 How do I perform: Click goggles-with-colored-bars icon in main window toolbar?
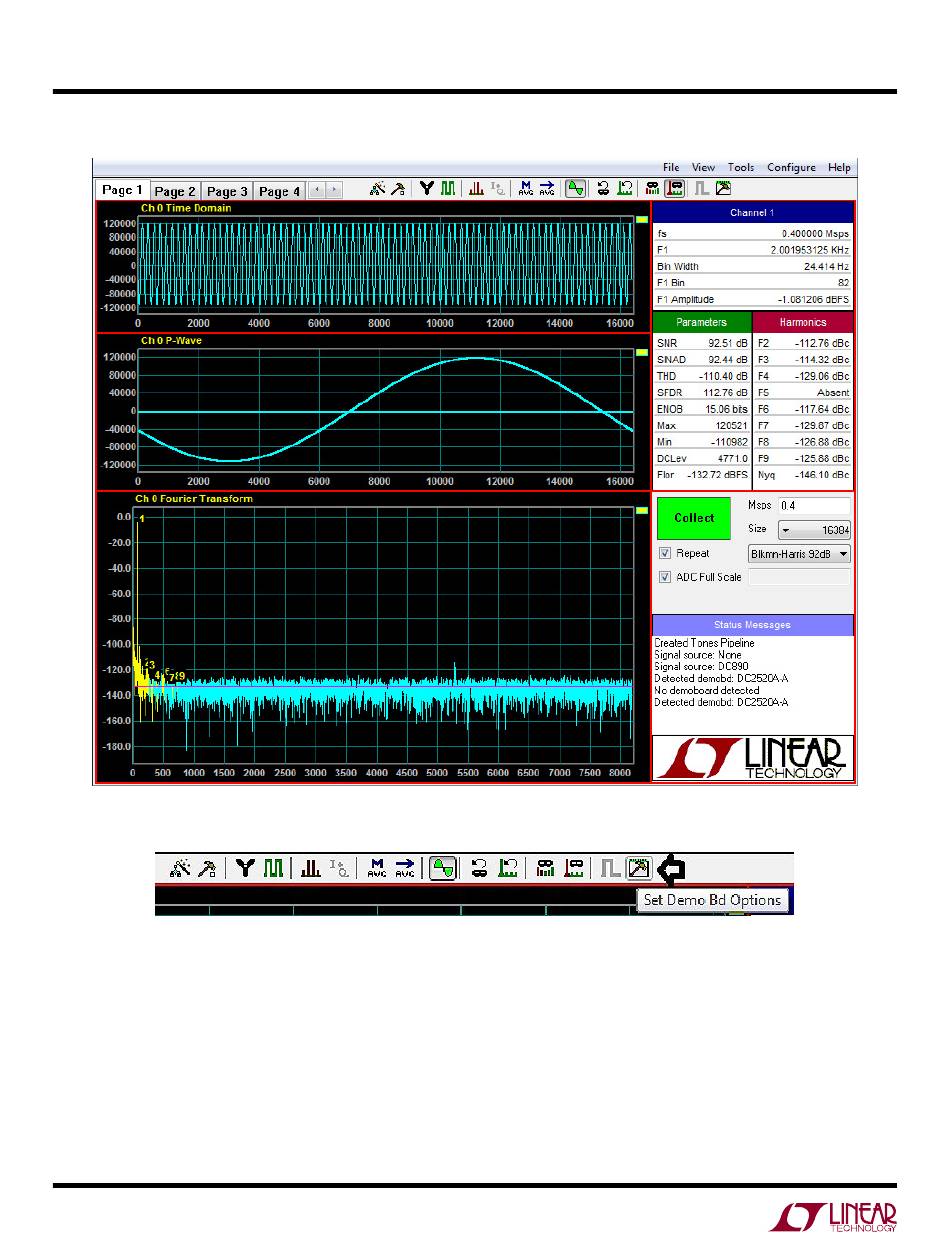pyautogui.click(x=653, y=188)
